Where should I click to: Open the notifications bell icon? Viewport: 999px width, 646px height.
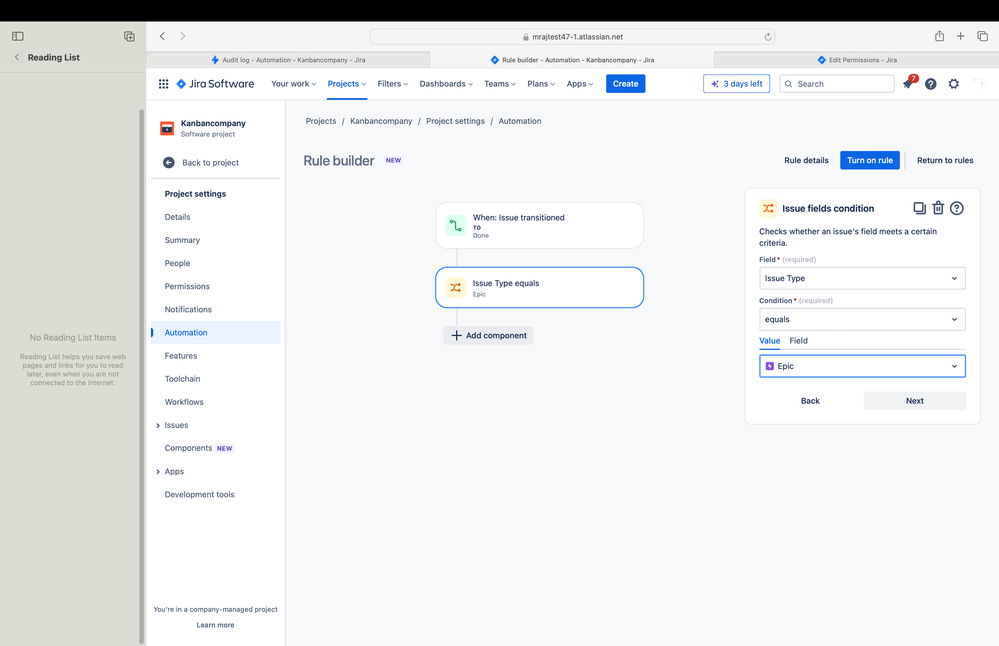908,83
